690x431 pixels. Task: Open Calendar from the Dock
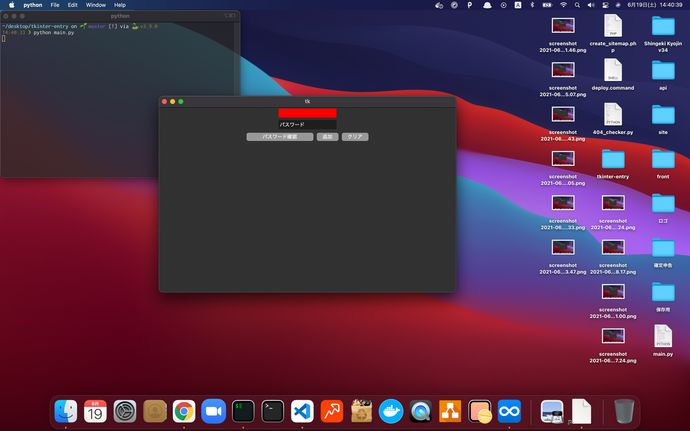coord(95,411)
